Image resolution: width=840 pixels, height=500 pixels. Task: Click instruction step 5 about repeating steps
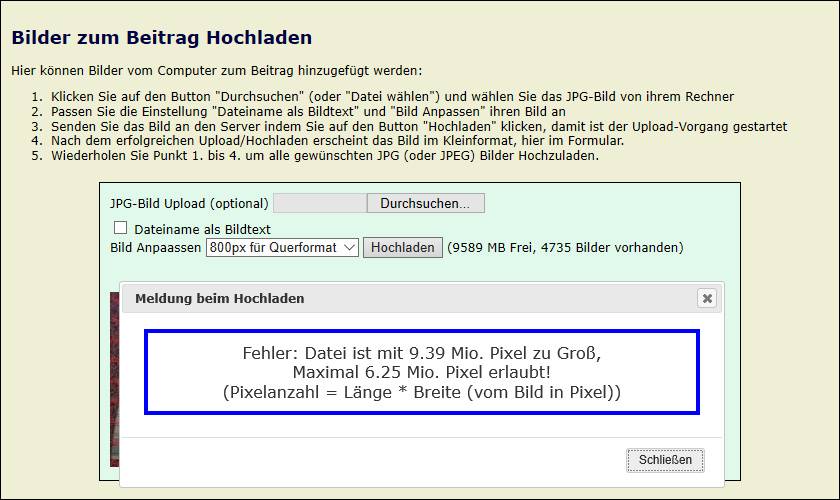click(325, 156)
